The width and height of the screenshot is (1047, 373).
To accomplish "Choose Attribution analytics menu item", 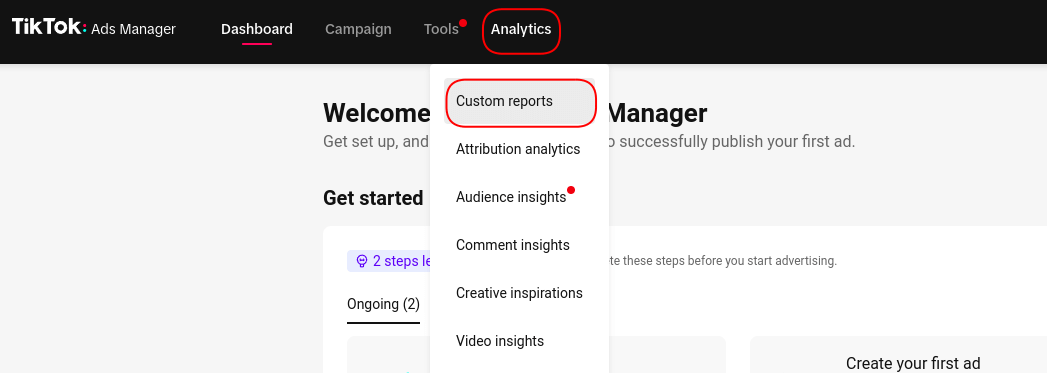I will point(519,149).
